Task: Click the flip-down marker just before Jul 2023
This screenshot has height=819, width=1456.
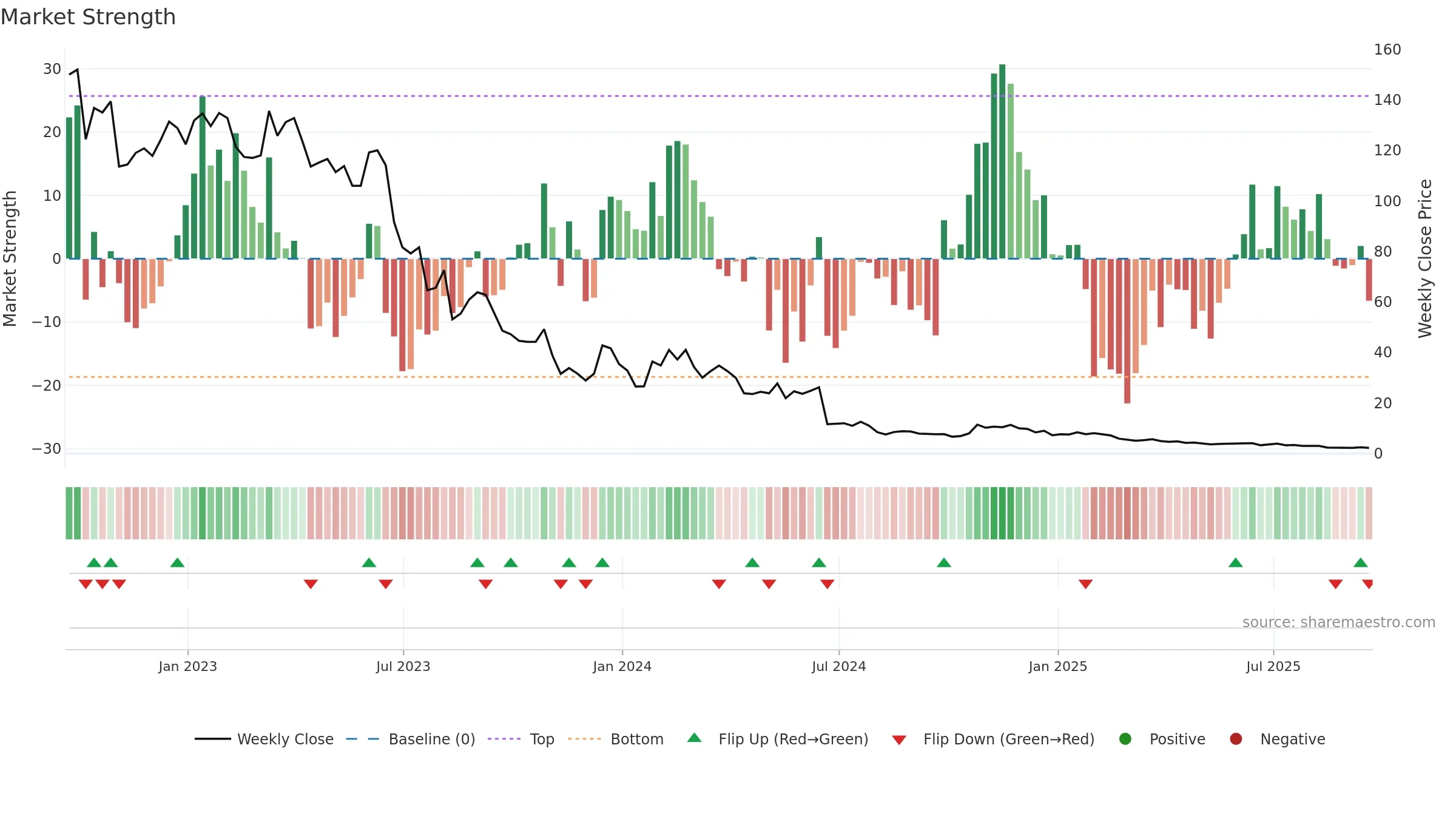Action: tap(386, 584)
